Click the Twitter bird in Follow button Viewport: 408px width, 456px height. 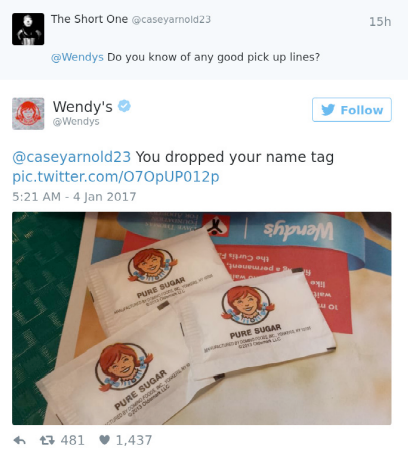tap(328, 110)
